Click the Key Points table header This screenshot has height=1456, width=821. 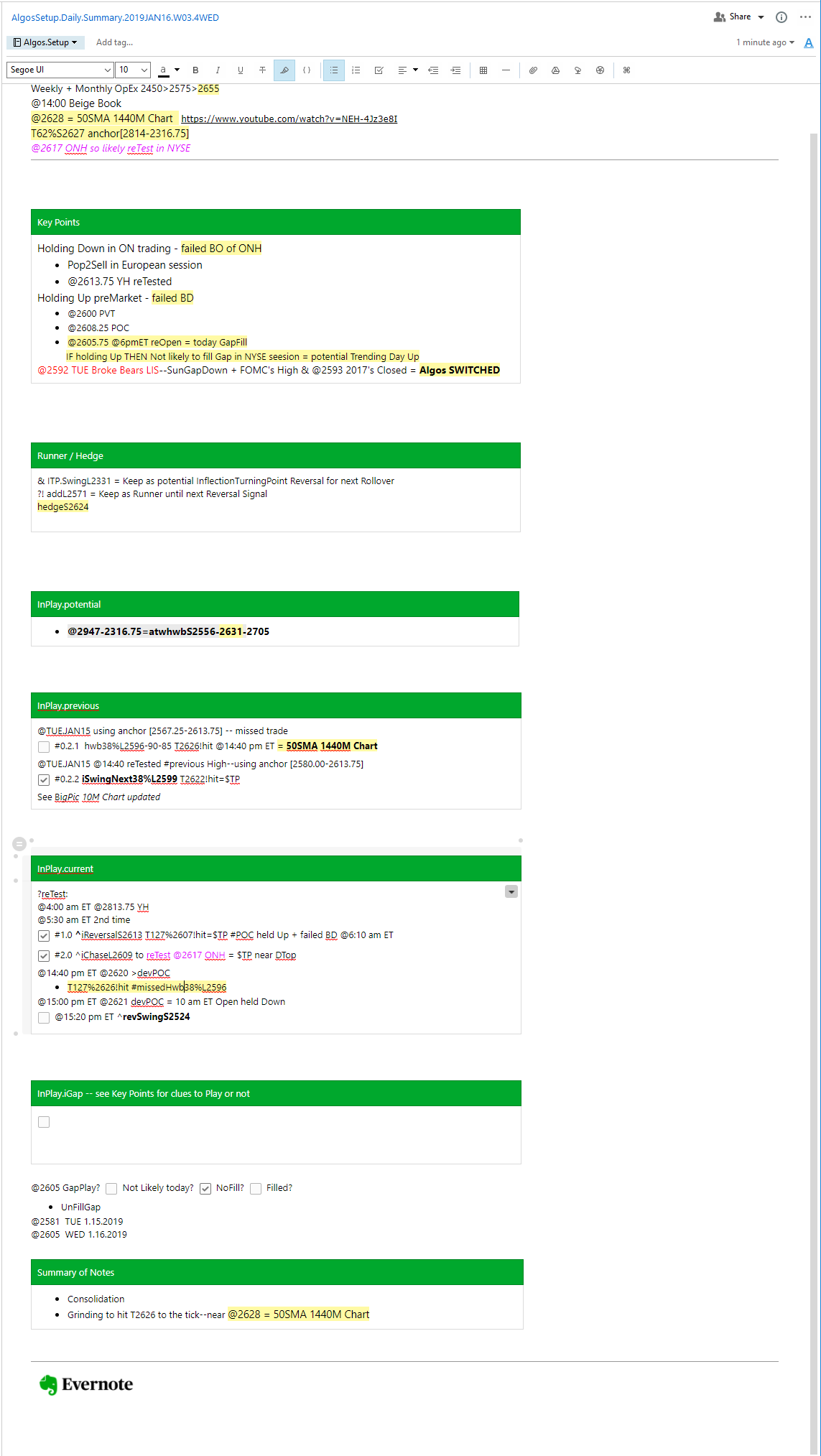(276, 223)
